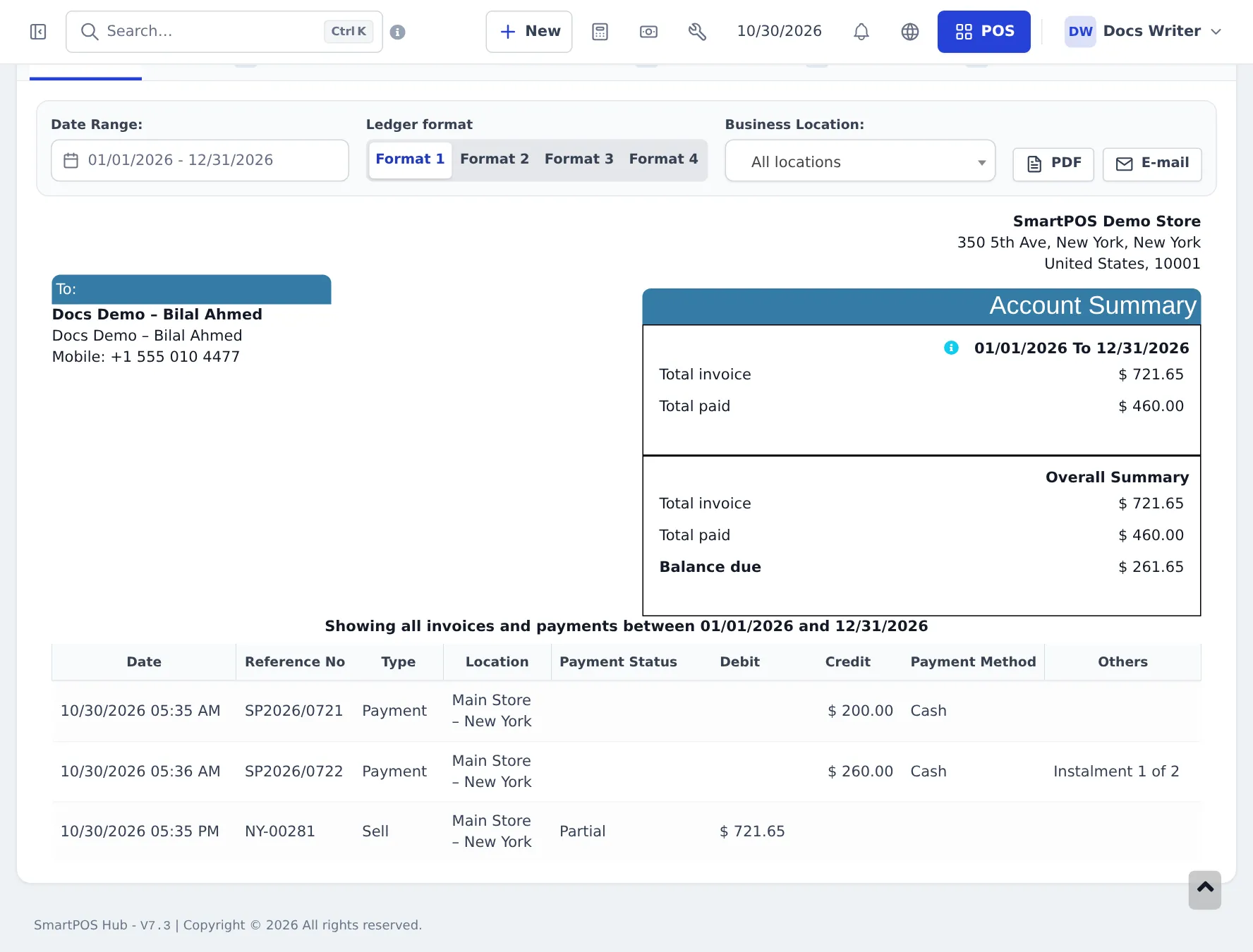1253x952 pixels.
Task: Click date 10/30/2026 05:35 AM
Action: 140,711
